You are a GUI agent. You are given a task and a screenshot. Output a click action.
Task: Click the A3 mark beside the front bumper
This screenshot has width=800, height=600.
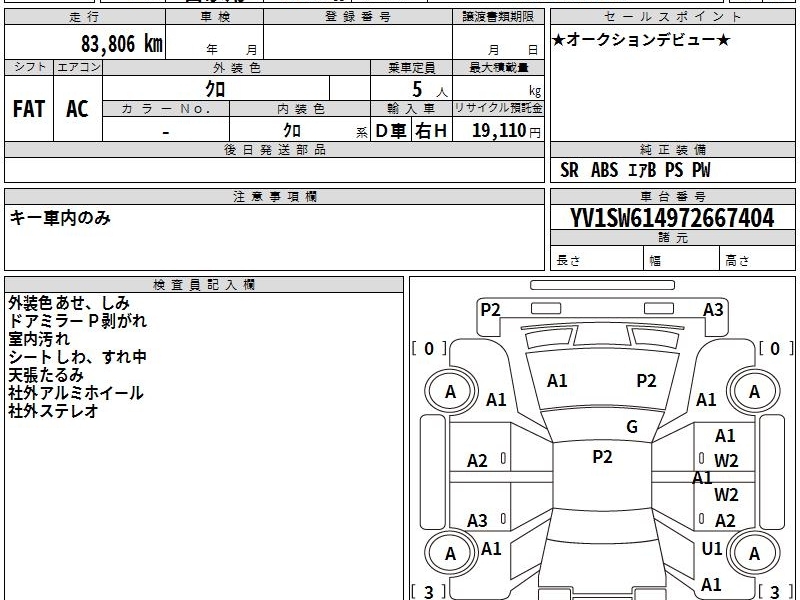coord(713,310)
